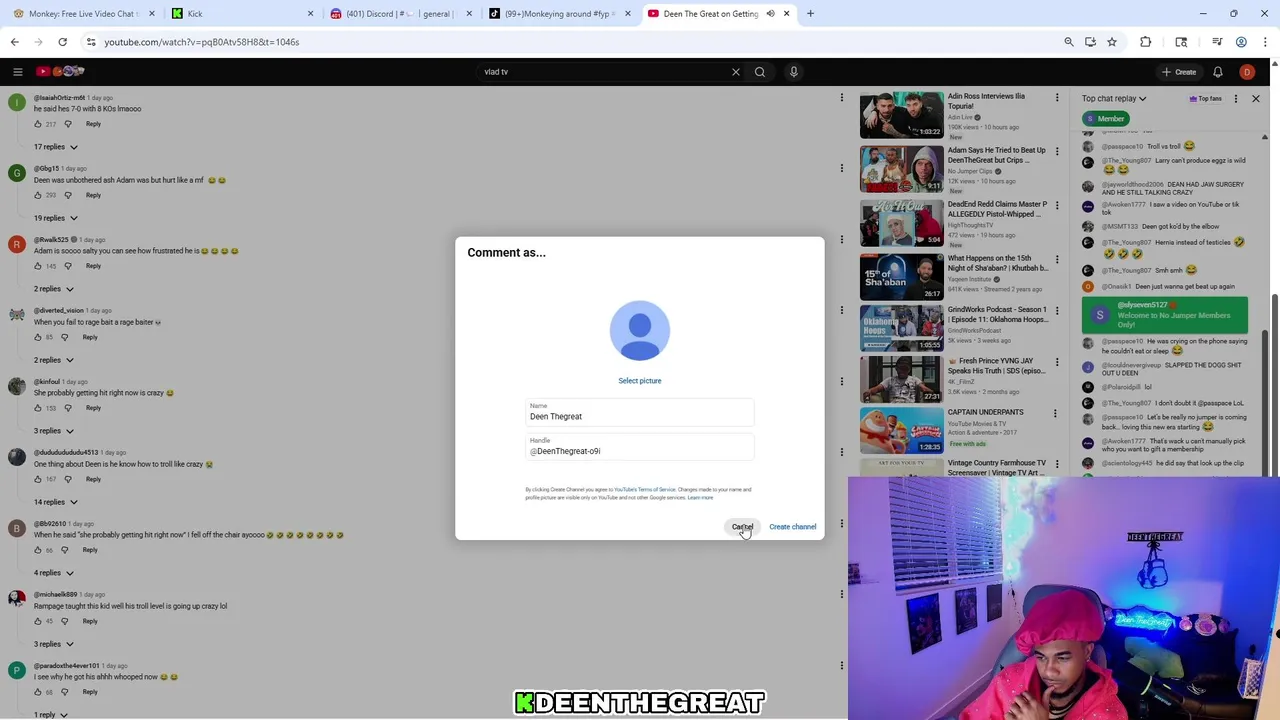Open the YouTube Create button

[x=1179, y=72]
